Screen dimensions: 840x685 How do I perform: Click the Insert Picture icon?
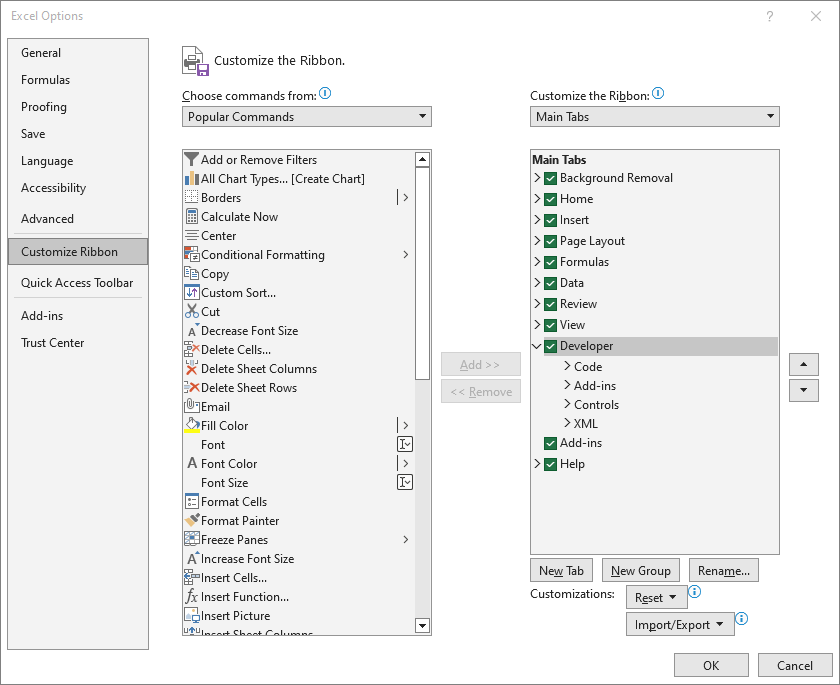point(191,615)
